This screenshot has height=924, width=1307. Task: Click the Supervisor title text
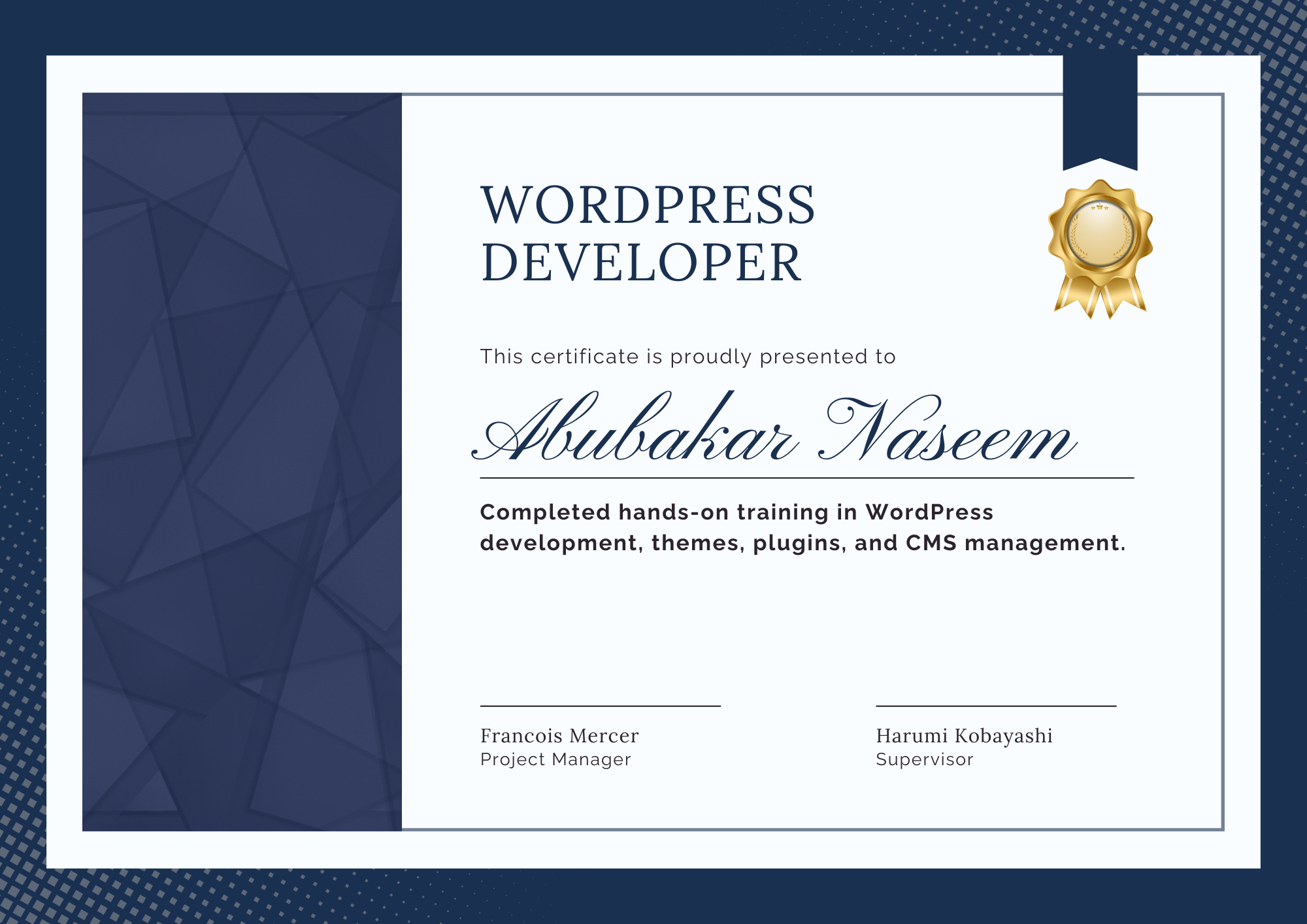click(x=924, y=759)
